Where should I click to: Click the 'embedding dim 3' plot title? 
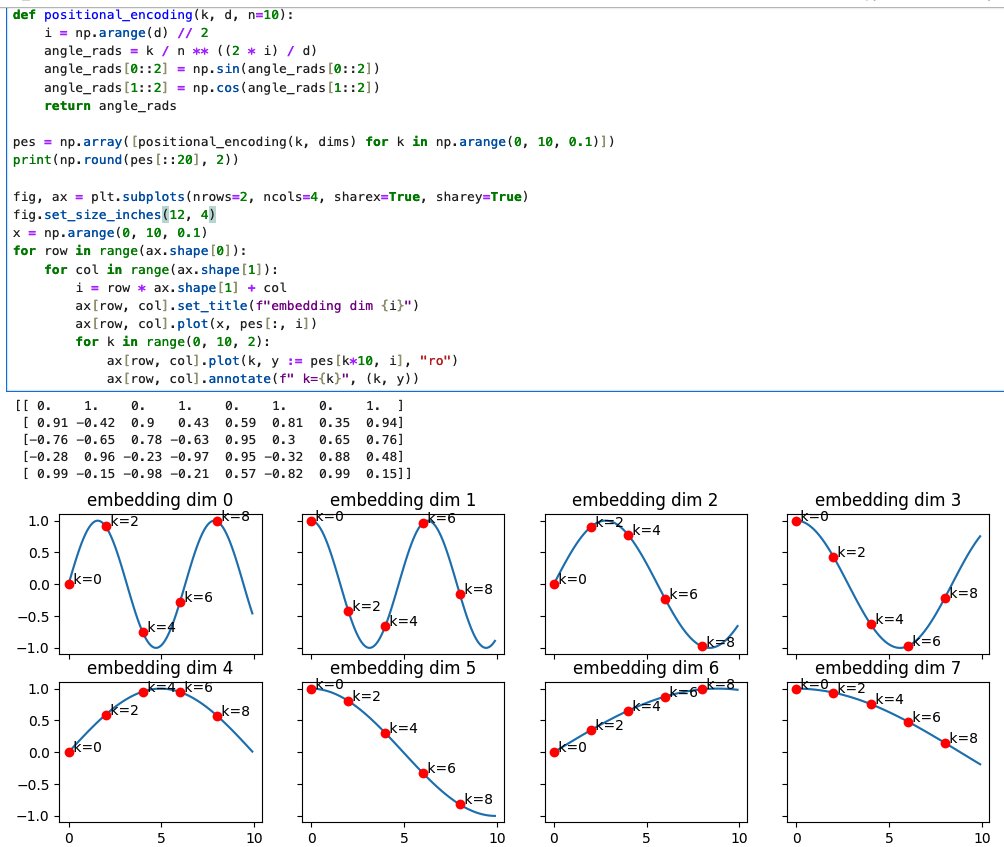[887, 499]
